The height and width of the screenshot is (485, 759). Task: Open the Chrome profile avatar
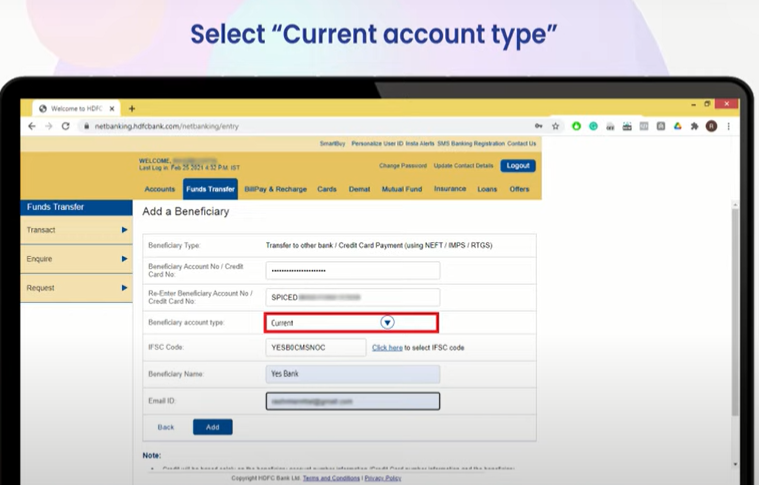coord(711,126)
